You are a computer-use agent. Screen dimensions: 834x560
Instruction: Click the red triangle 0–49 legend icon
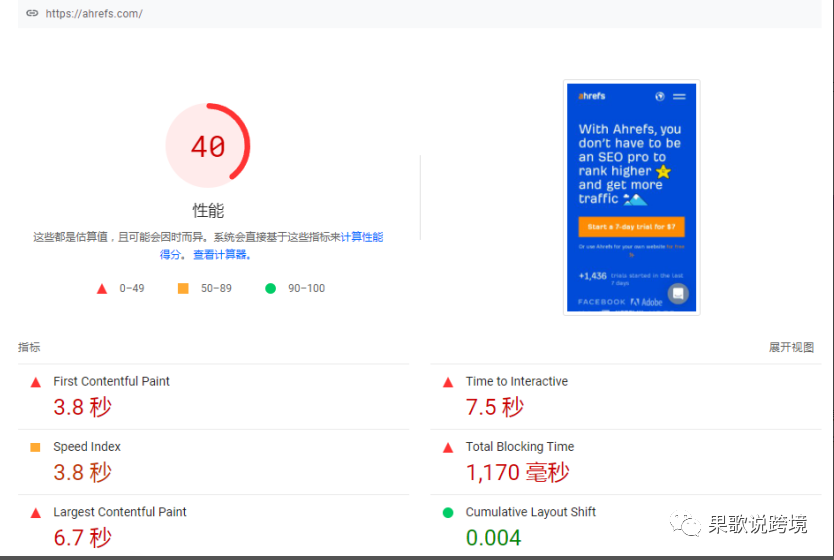click(102, 289)
